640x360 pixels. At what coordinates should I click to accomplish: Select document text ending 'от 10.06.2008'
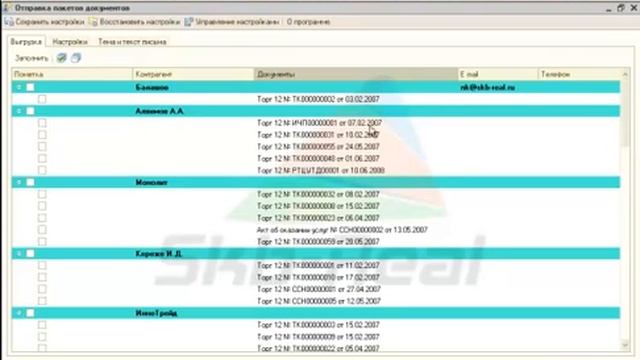321,170
